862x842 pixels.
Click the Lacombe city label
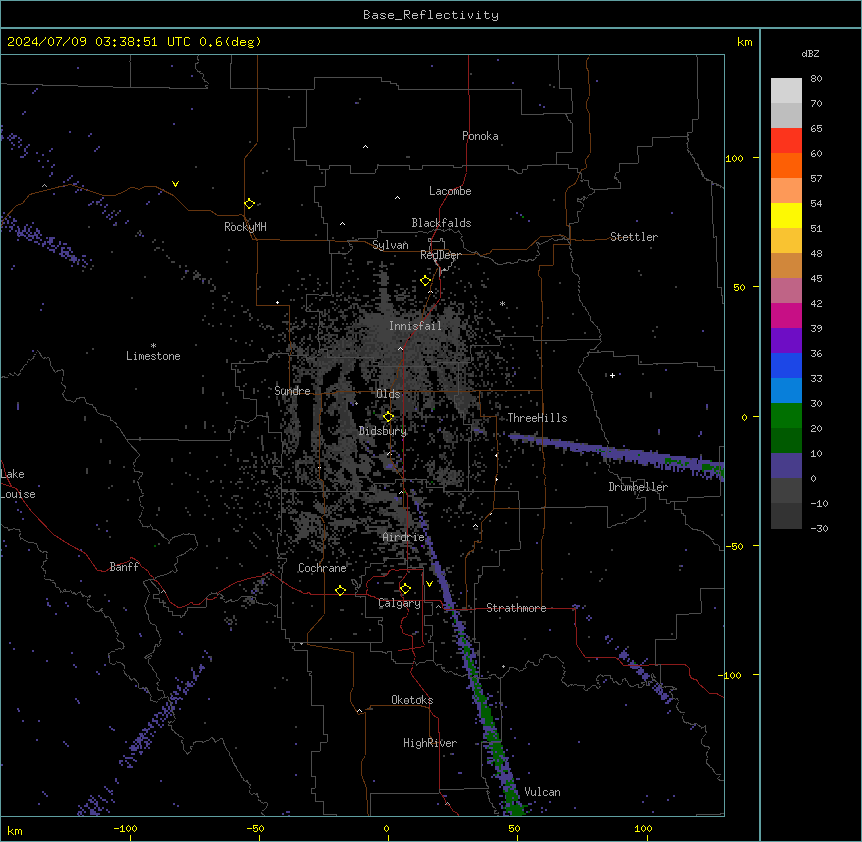[x=450, y=191]
